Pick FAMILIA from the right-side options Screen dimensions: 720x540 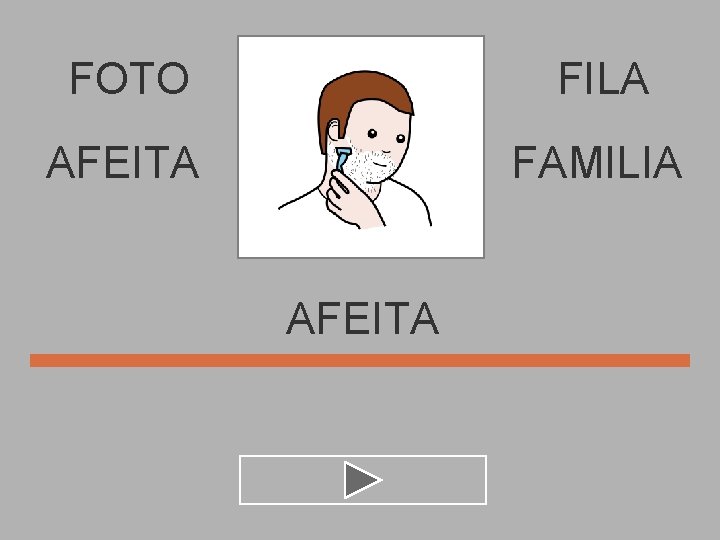pyautogui.click(x=597, y=162)
